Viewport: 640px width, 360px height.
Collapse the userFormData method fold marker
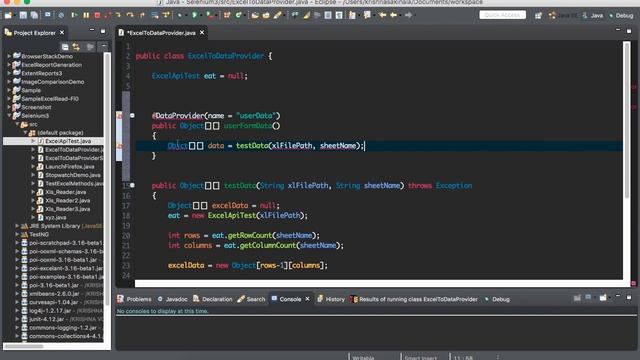click(132, 116)
